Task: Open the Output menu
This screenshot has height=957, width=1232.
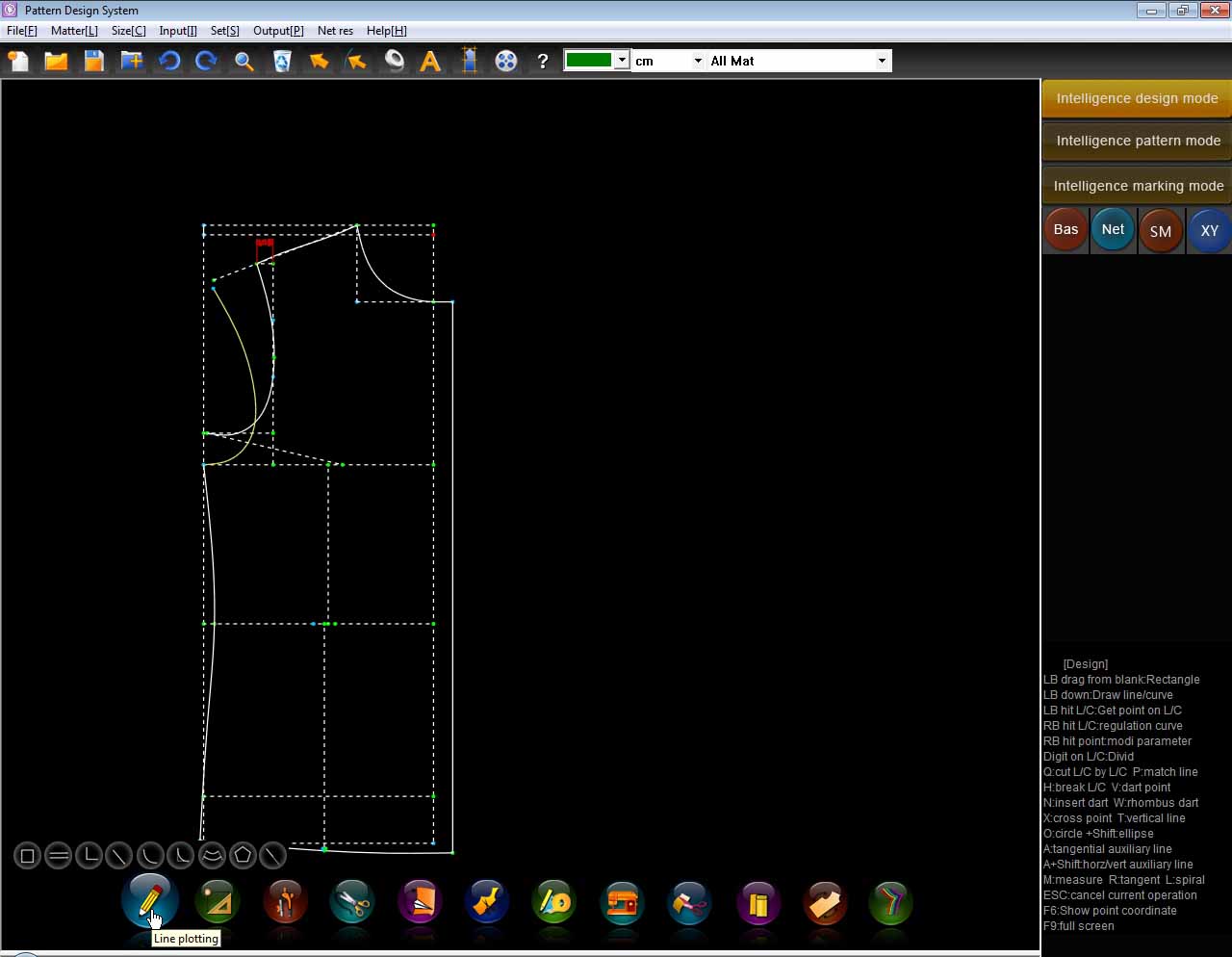Action: 278,31
